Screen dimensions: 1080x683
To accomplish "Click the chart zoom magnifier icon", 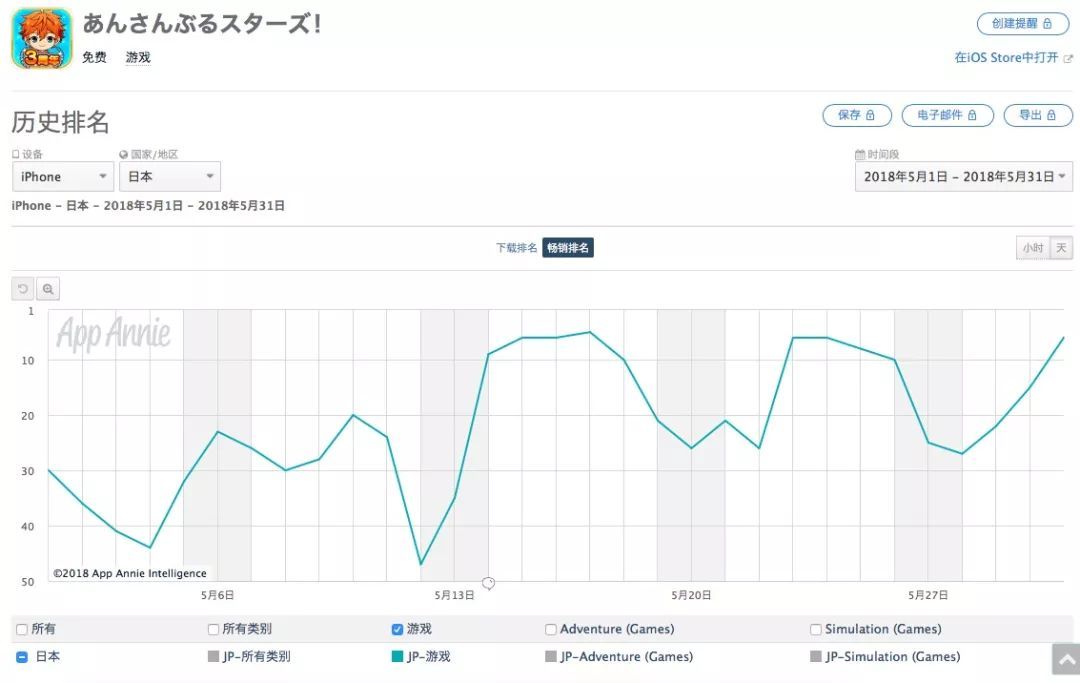I will 48,289.
